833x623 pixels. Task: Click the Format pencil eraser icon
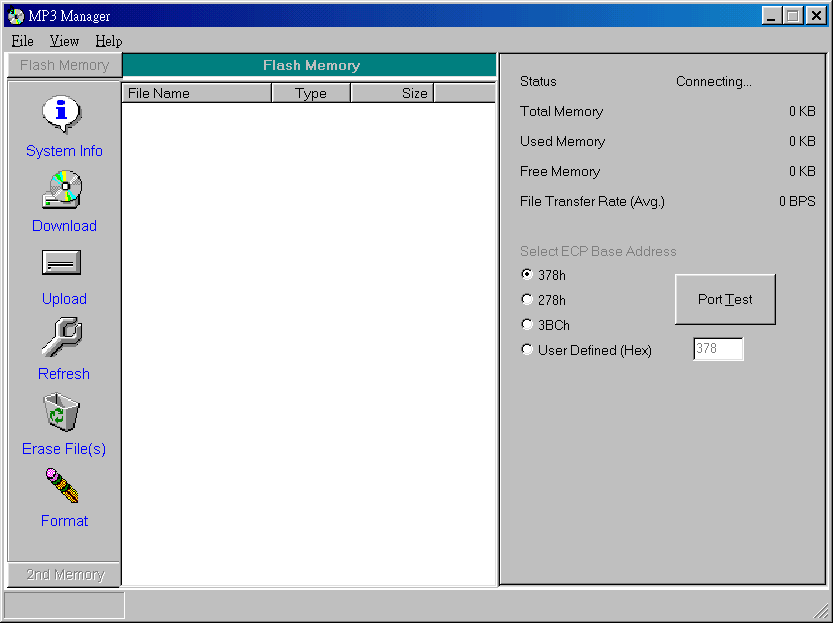[x=62, y=485]
